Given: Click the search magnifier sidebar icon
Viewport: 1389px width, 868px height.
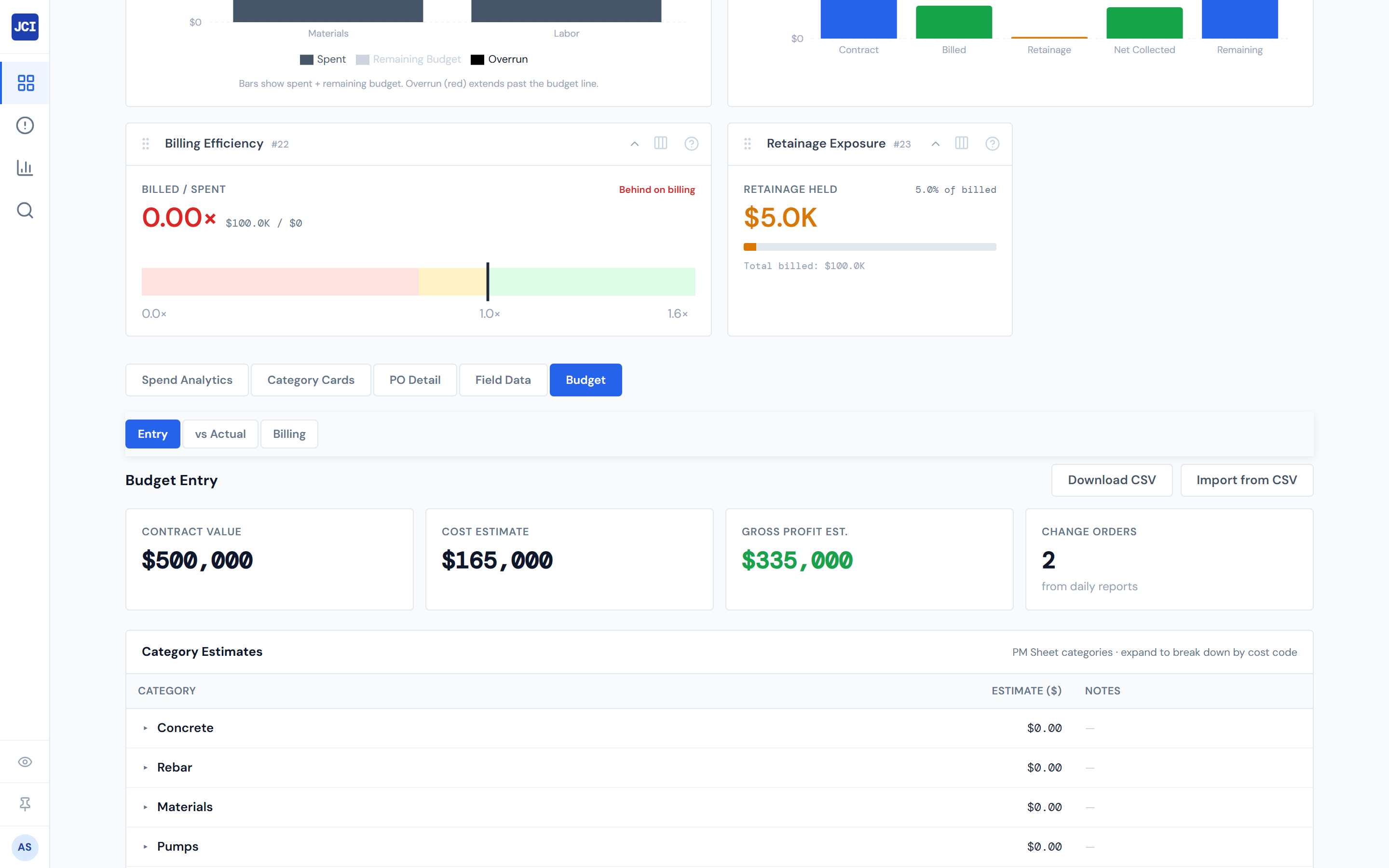Looking at the screenshot, I should coord(25,210).
